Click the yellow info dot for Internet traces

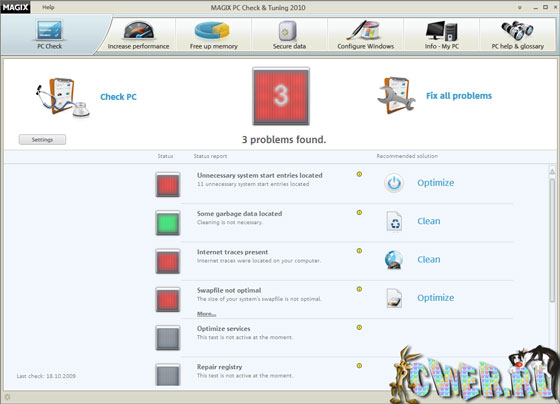point(359,251)
